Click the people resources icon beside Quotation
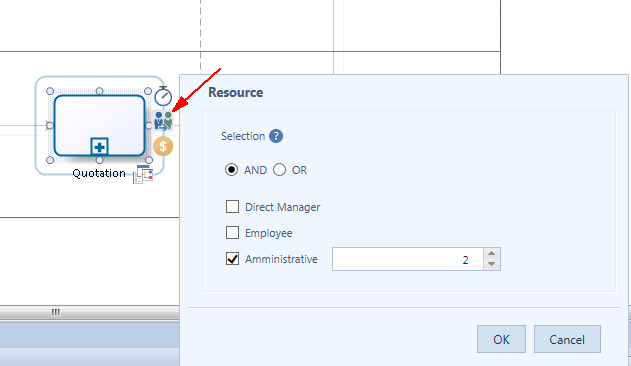The width and height of the screenshot is (631, 366). (x=163, y=121)
